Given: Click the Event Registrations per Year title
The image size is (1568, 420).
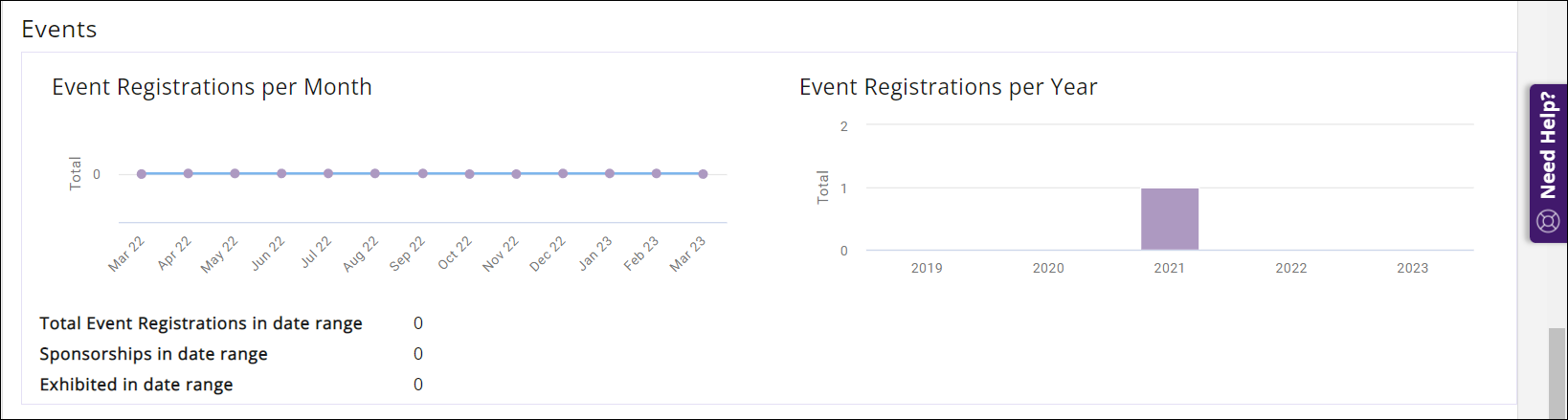Looking at the screenshot, I should (x=948, y=87).
